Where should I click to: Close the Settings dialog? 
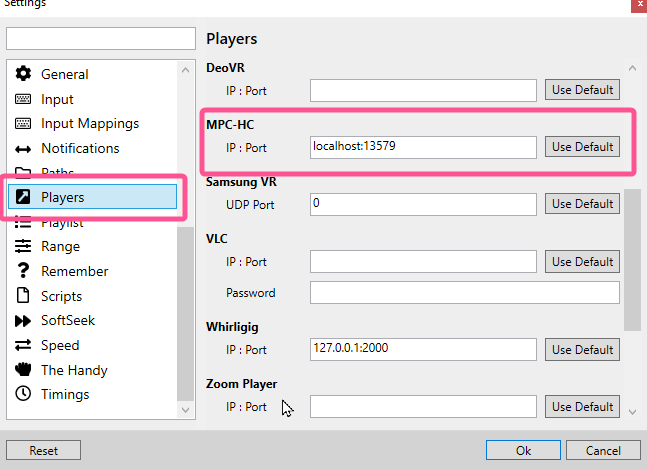tap(639, 5)
